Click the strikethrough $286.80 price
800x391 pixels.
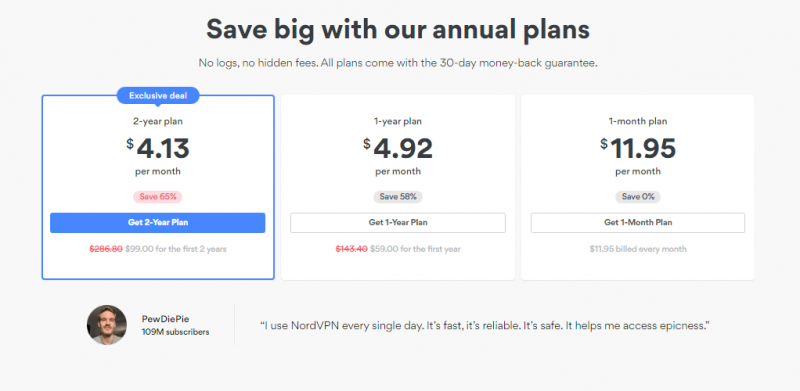(106, 249)
